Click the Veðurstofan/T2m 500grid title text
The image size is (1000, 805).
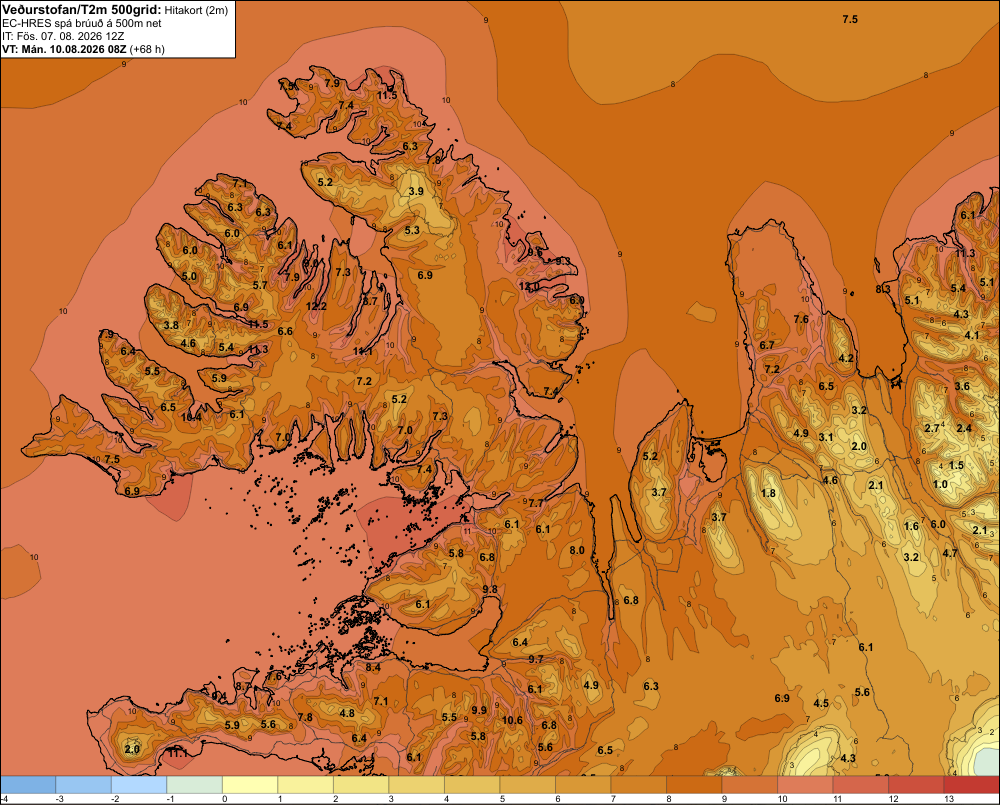tap(82, 10)
